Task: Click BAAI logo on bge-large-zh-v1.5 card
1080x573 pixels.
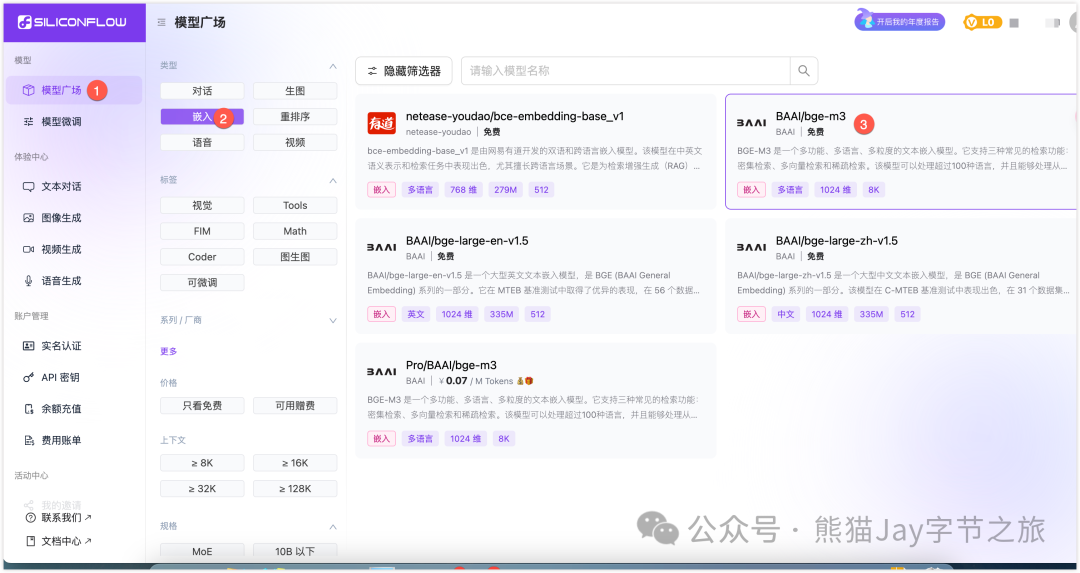Action: pyautogui.click(x=751, y=248)
